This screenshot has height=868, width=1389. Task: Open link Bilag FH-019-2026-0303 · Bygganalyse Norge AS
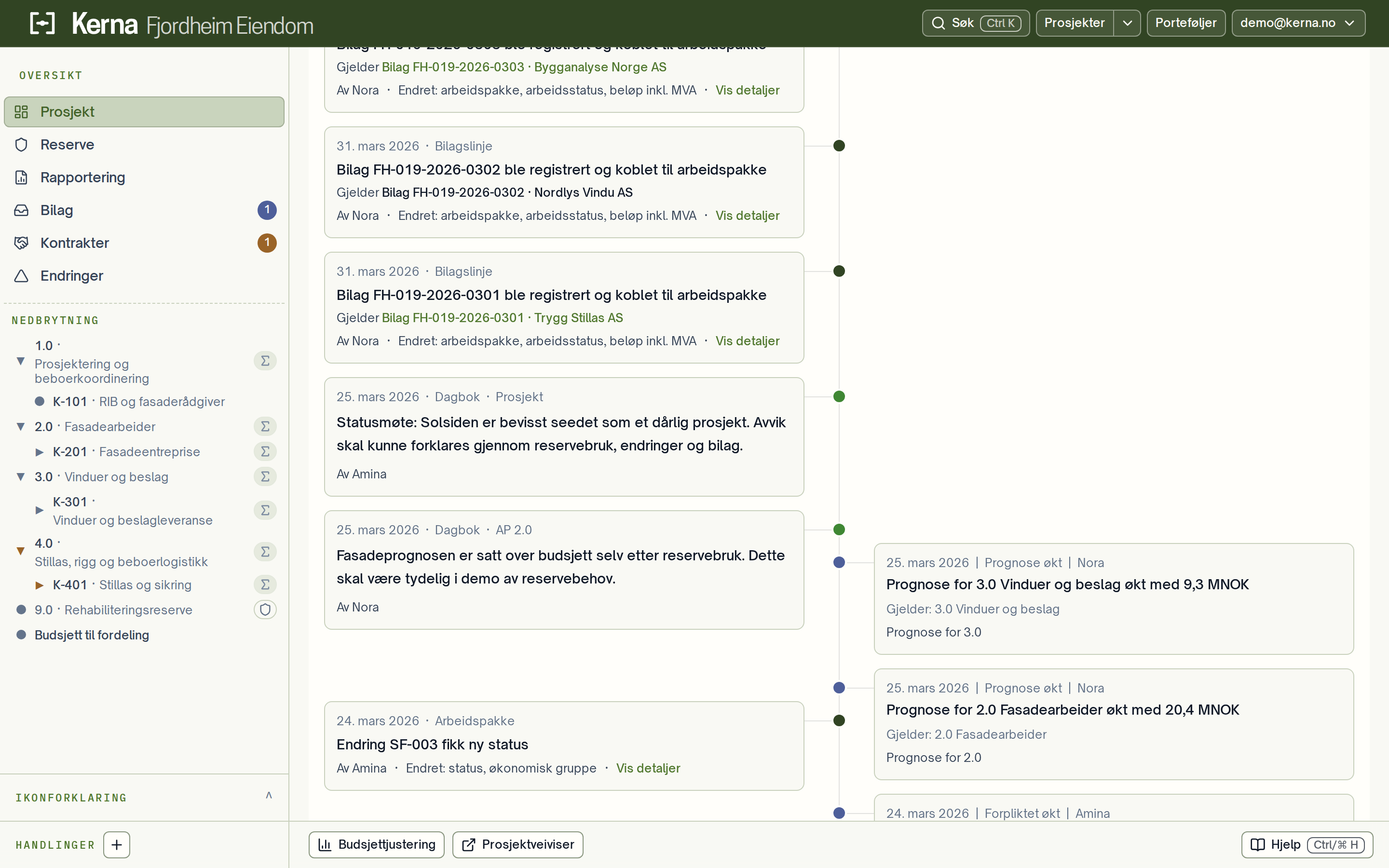click(x=524, y=67)
